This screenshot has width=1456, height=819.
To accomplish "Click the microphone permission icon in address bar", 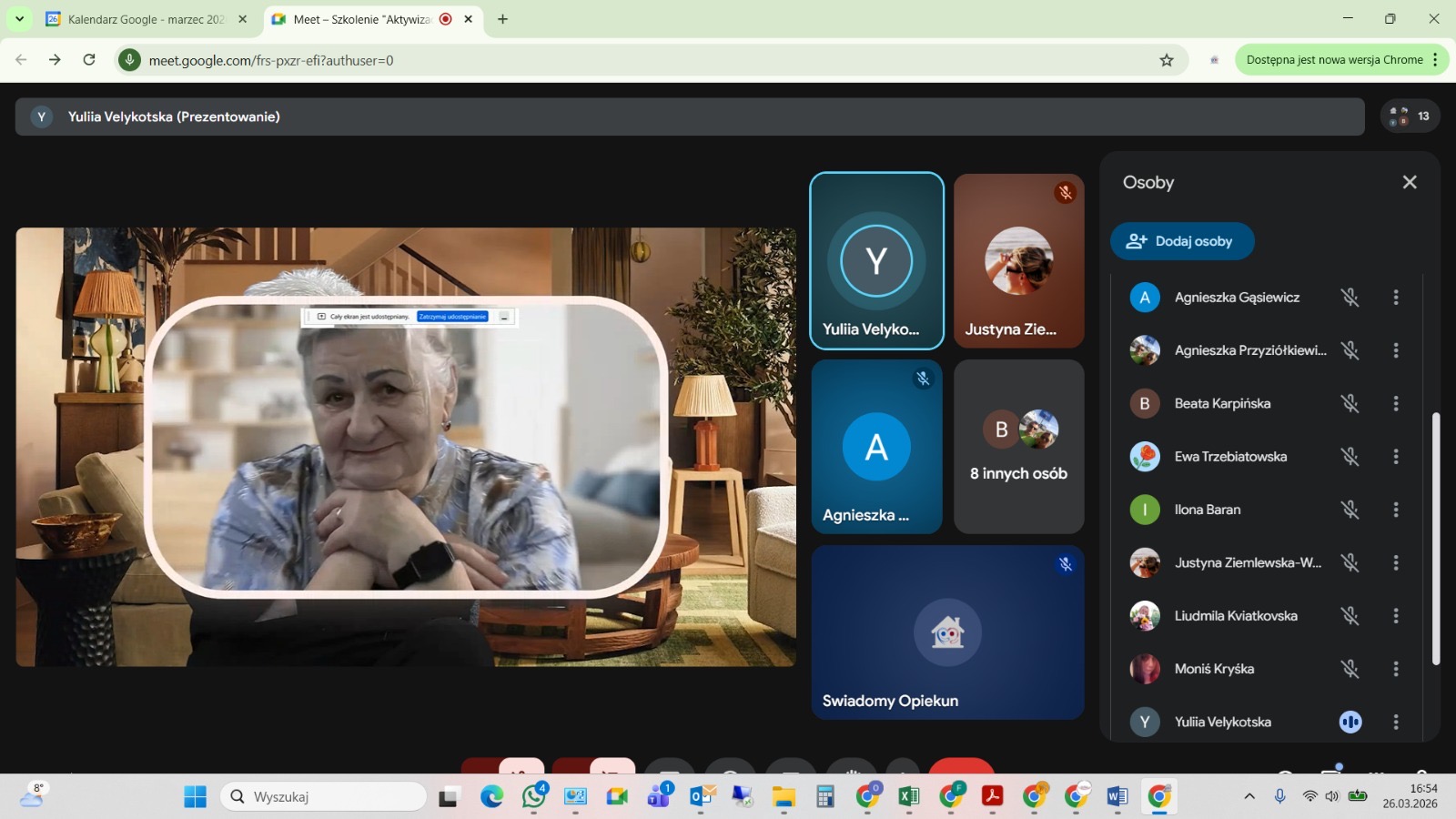I will click(129, 60).
